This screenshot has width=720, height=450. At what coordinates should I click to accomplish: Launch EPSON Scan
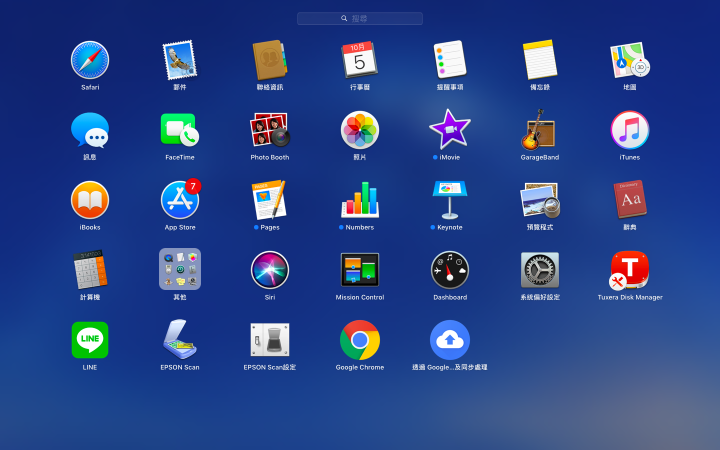pos(180,340)
